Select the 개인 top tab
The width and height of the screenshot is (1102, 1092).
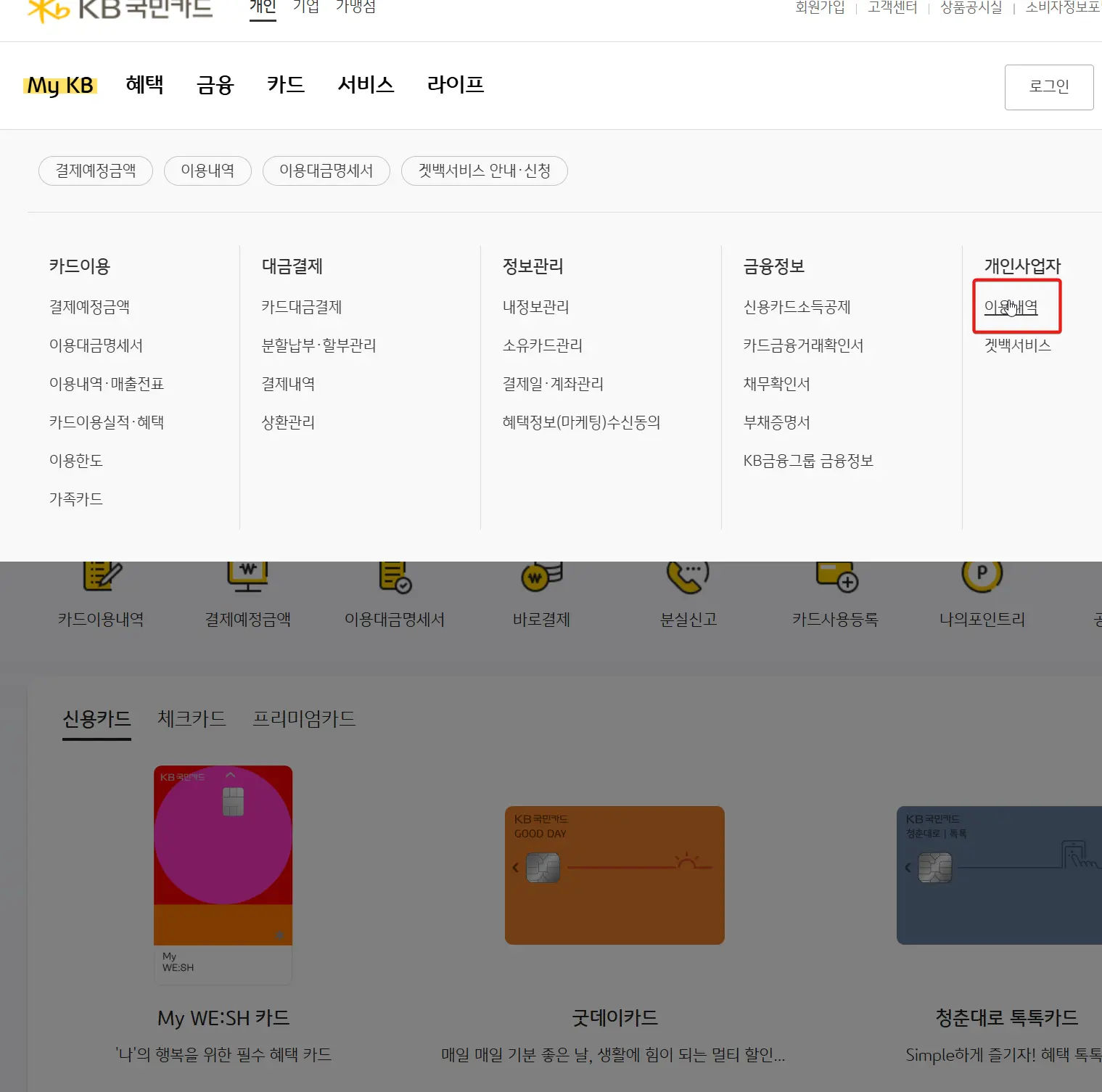[x=263, y=7]
